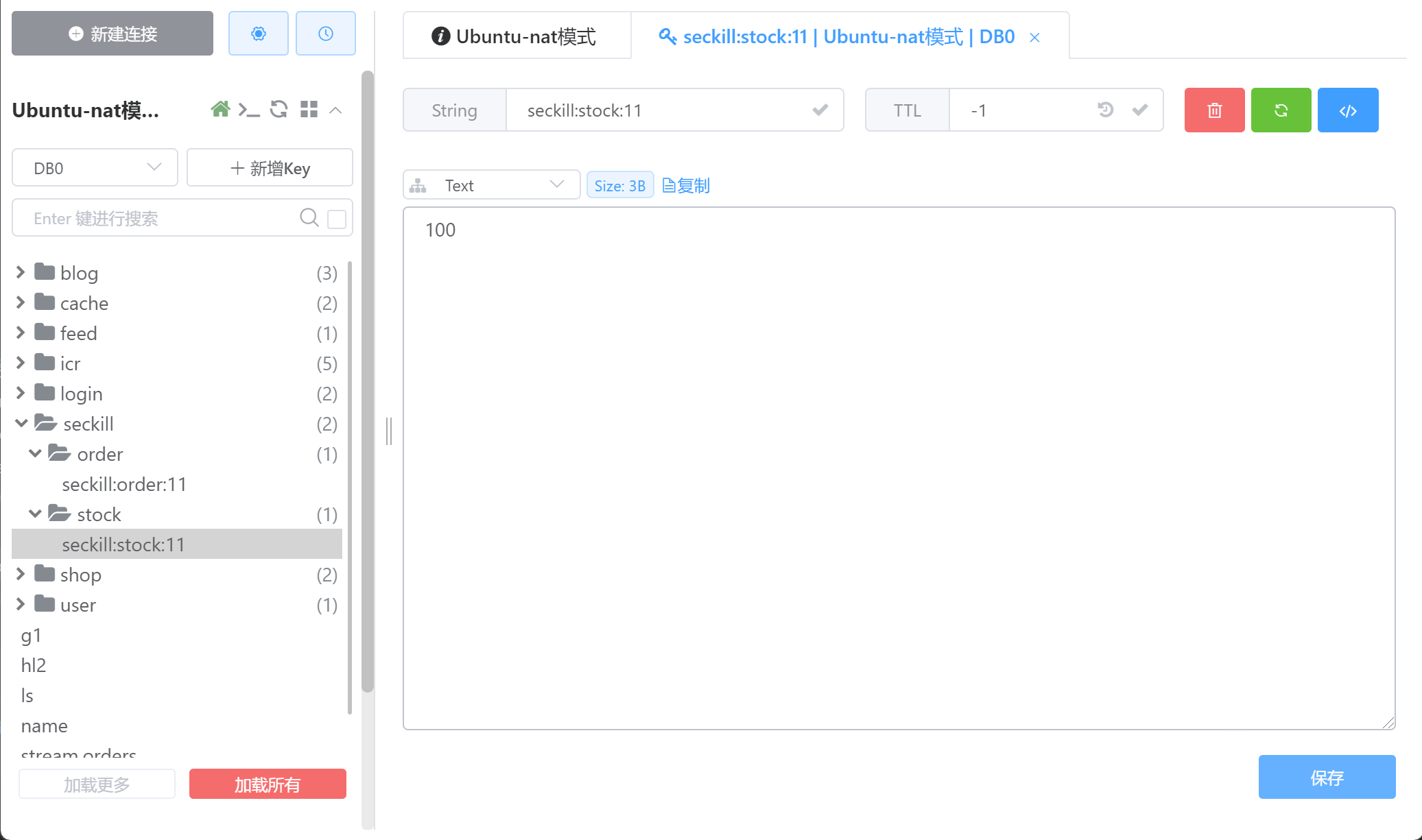Click the green refresh key button
The width and height of the screenshot is (1422, 840).
(x=1281, y=110)
